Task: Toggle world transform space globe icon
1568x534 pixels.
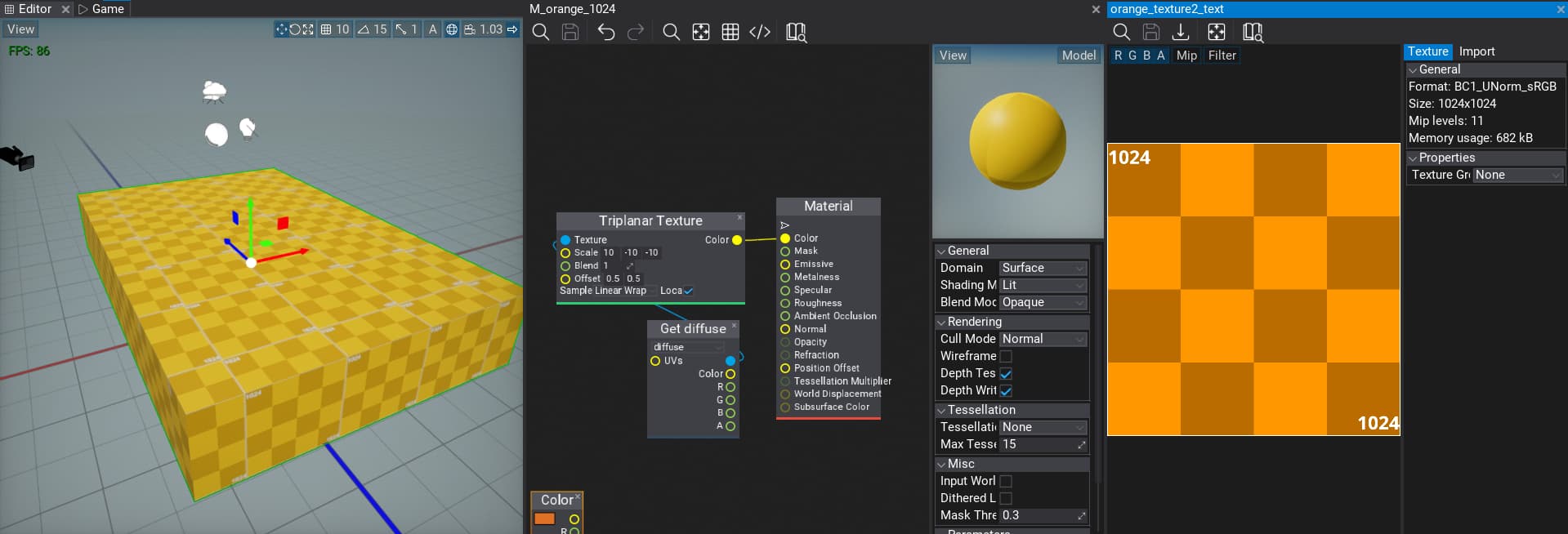Action: [x=452, y=29]
